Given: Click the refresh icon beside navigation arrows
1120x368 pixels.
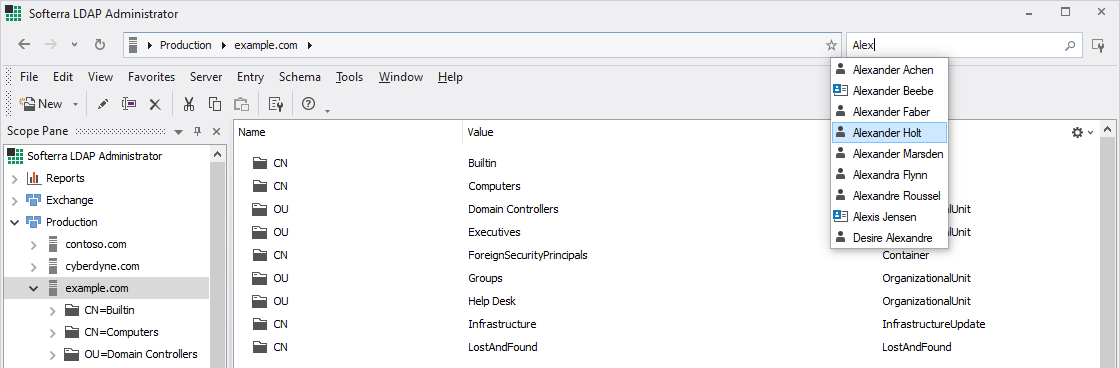Looking at the screenshot, I should coord(100,44).
